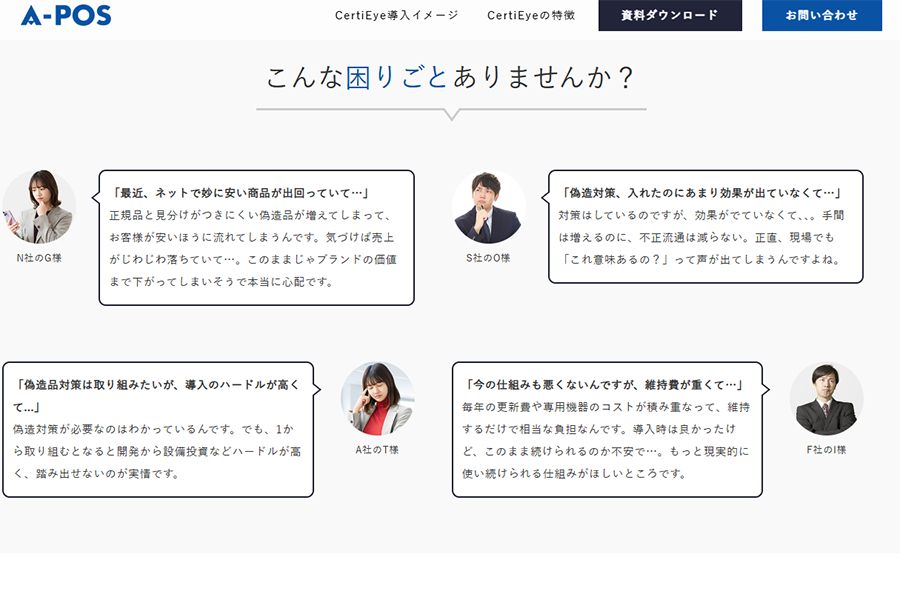Click the こんな困りごとありませんか heading
The width and height of the screenshot is (900, 601).
(x=451, y=77)
